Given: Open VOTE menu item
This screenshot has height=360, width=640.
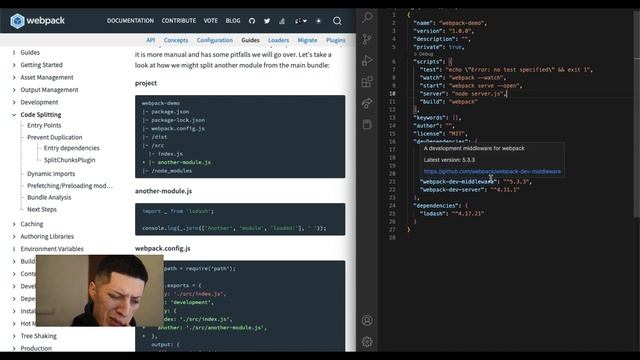Looking at the screenshot, I should pyautogui.click(x=211, y=21).
